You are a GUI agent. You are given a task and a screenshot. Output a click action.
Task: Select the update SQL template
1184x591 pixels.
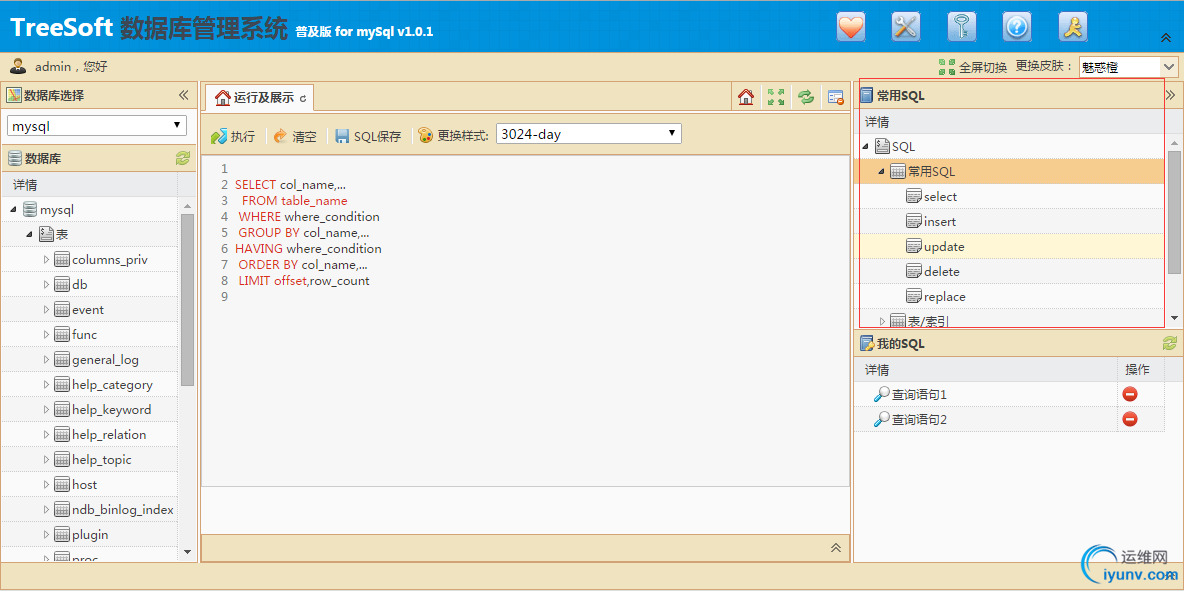(x=944, y=246)
